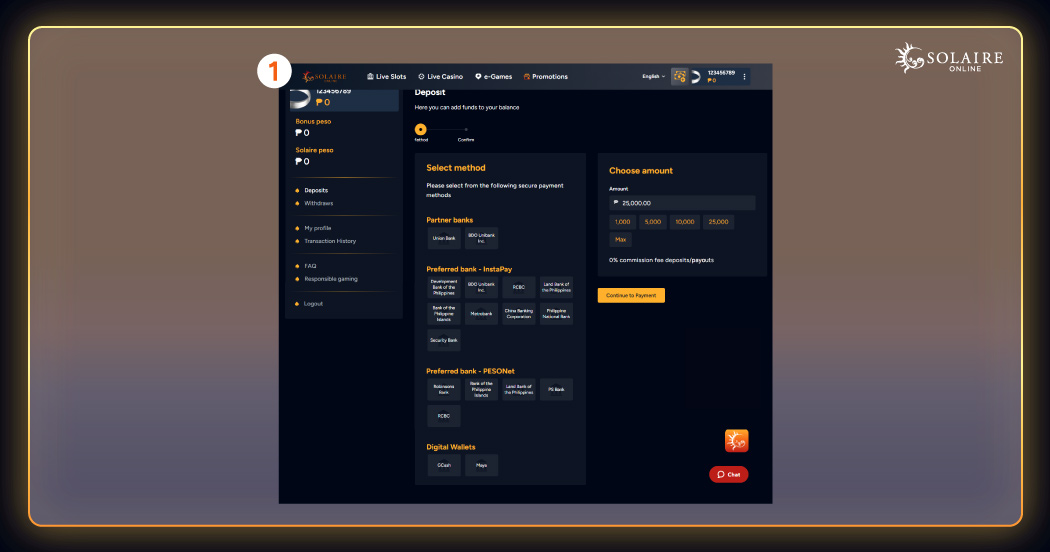This screenshot has height=552, width=1050.
Task: Open Responsible gaming
Action: (330, 279)
